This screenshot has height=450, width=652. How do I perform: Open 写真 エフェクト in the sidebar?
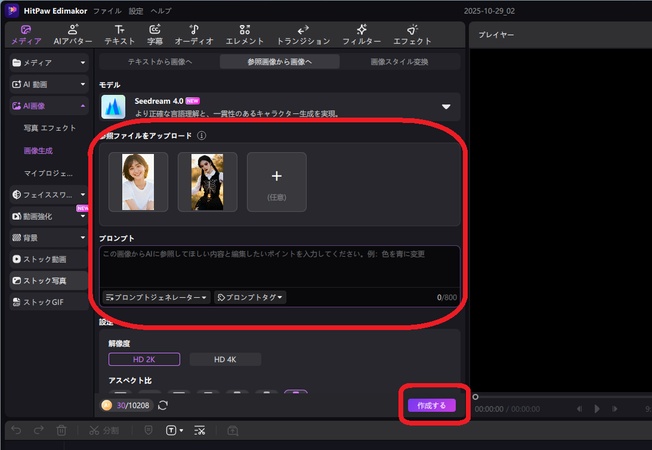(x=49, y=128)
